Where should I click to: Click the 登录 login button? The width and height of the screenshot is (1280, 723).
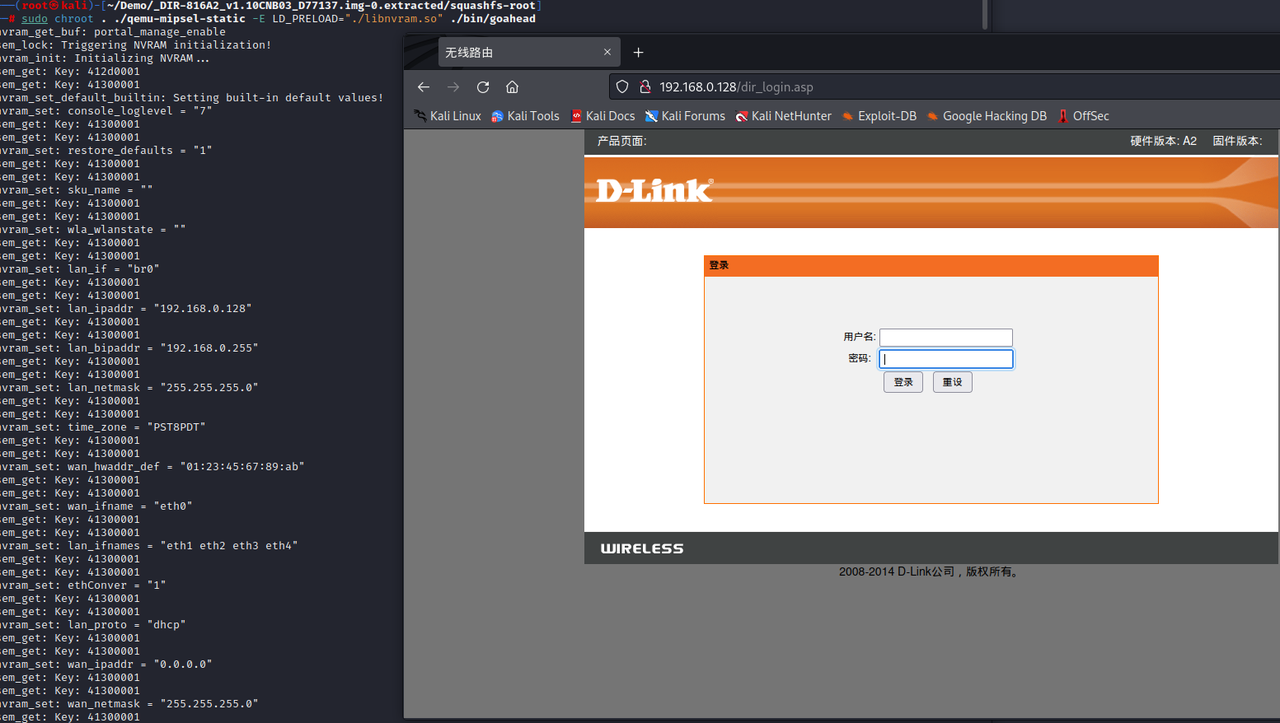coord(903,382)
